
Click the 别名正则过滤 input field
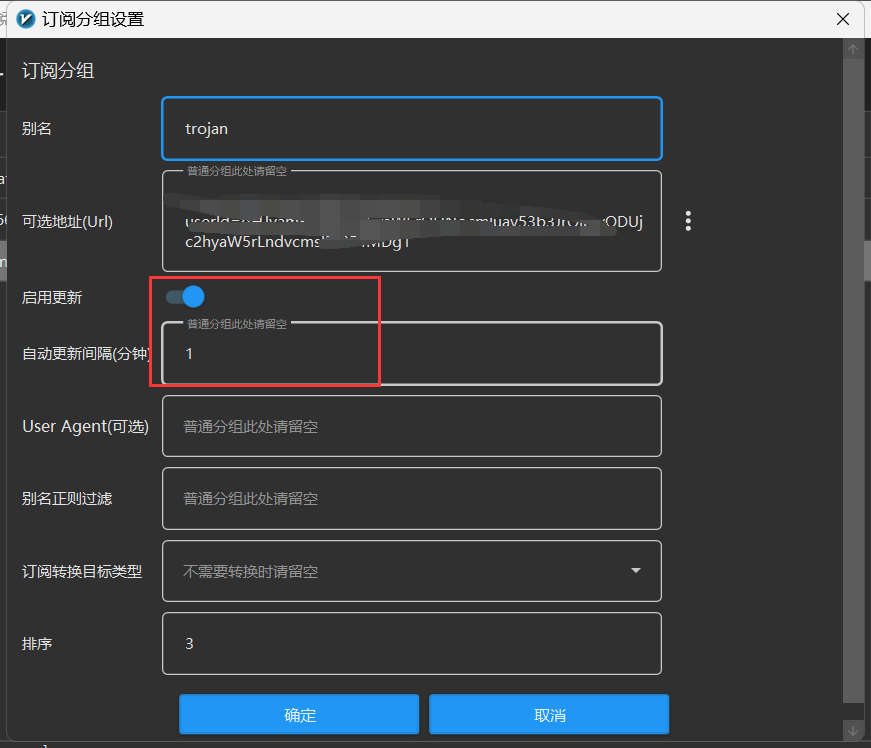click(412, 499)
